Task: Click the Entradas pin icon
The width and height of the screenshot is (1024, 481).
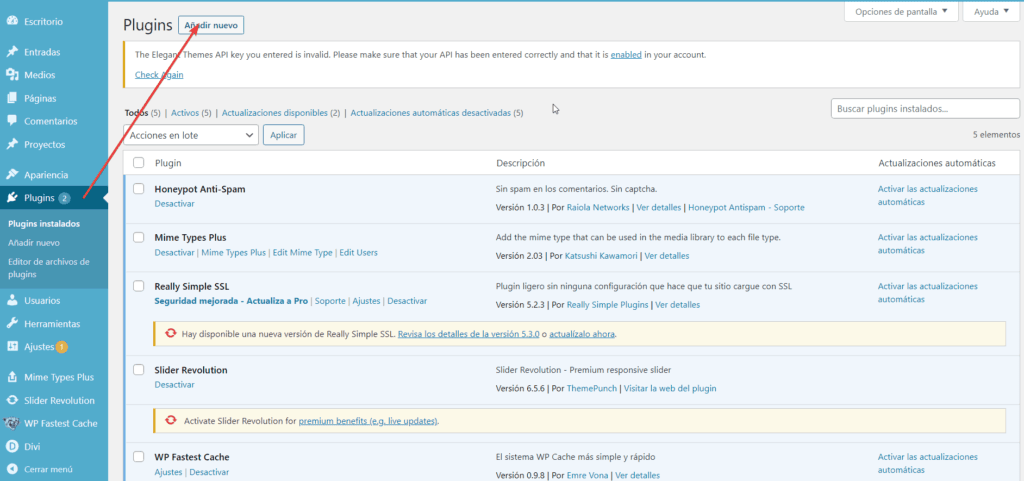Action: pyautogui.click(x=12, y=52)
